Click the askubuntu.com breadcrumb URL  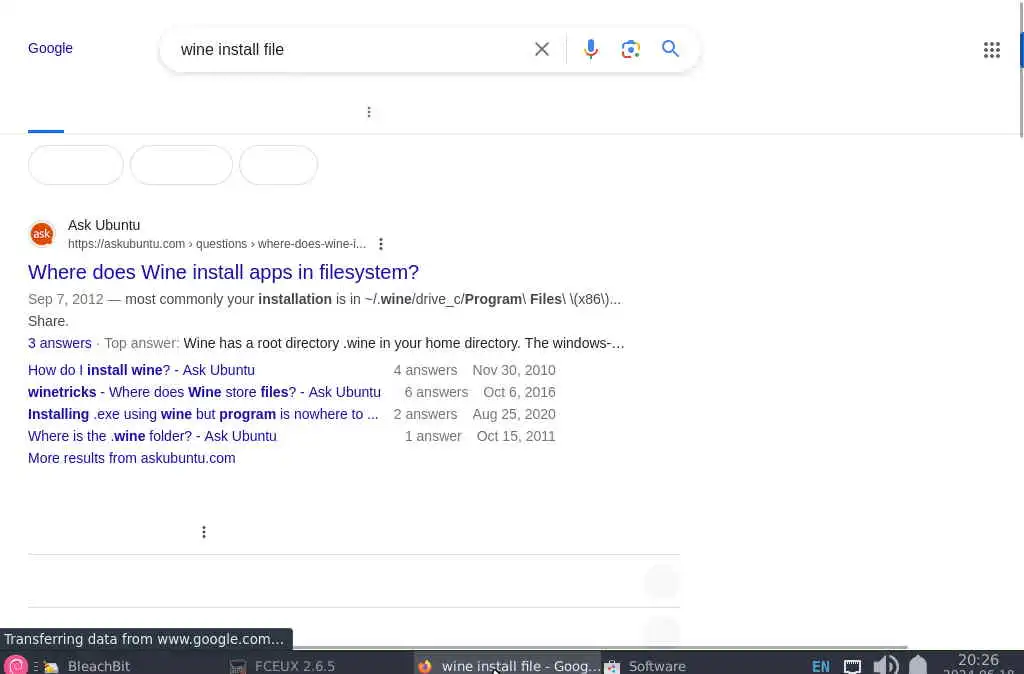[x=217, y=244]
